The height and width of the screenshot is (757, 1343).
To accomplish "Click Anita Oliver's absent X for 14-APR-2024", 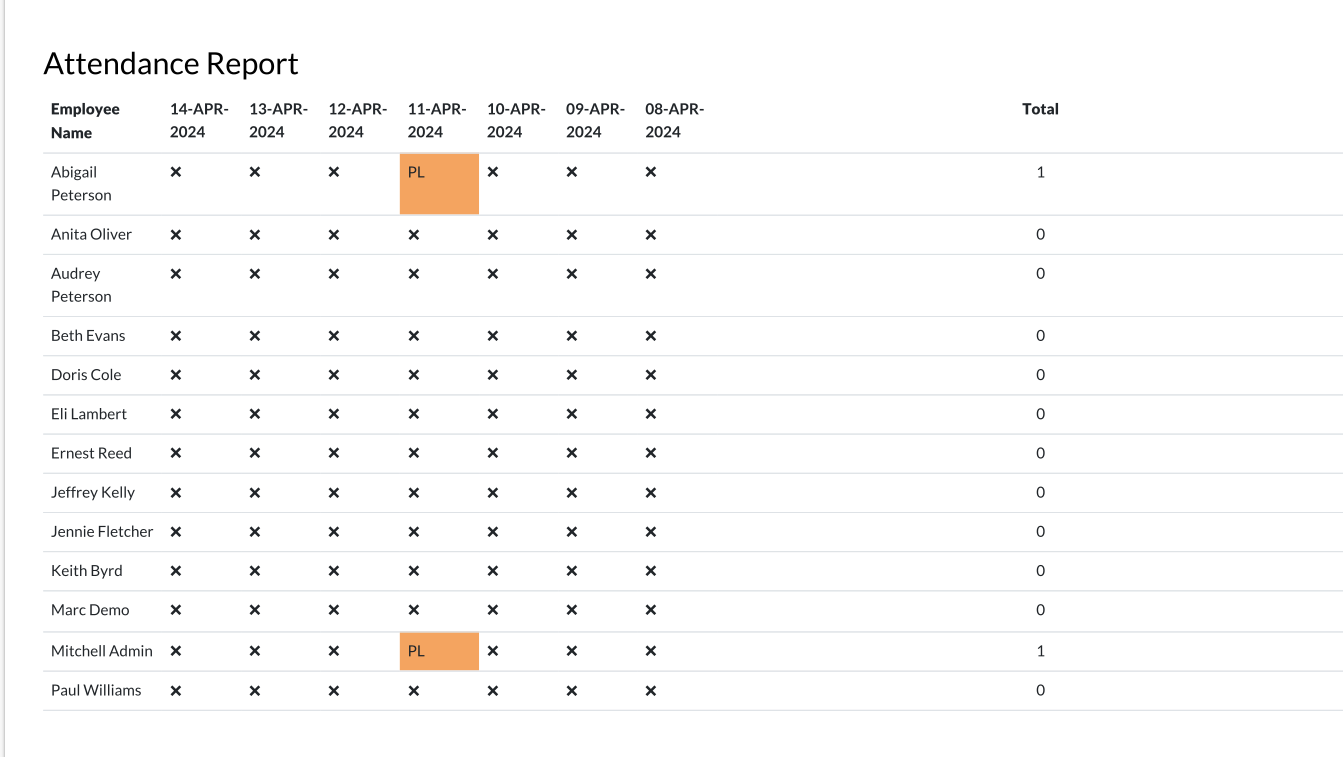I will click(x=176, y=235).
